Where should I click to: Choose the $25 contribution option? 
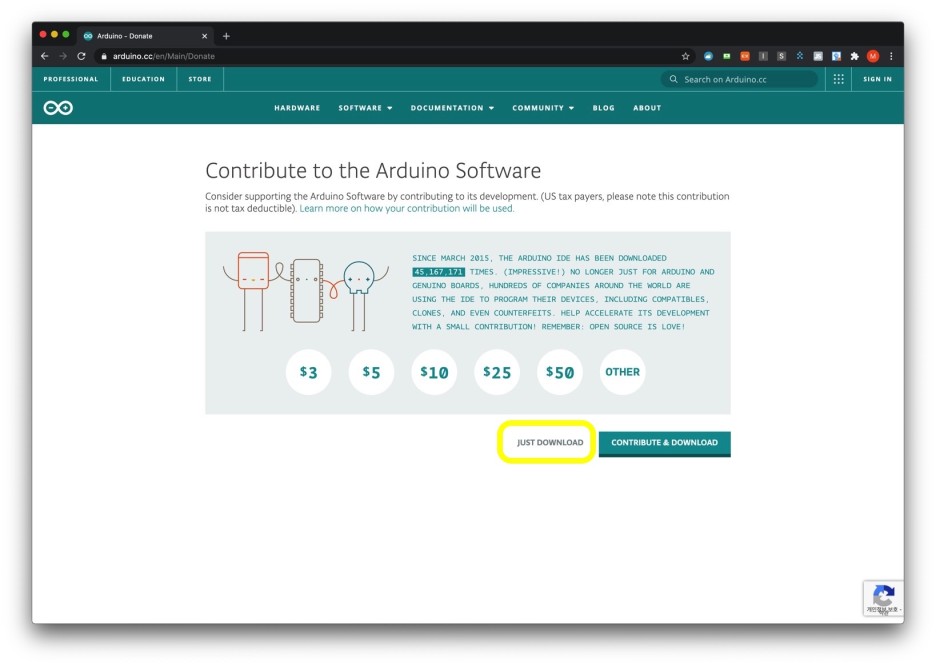497,372
